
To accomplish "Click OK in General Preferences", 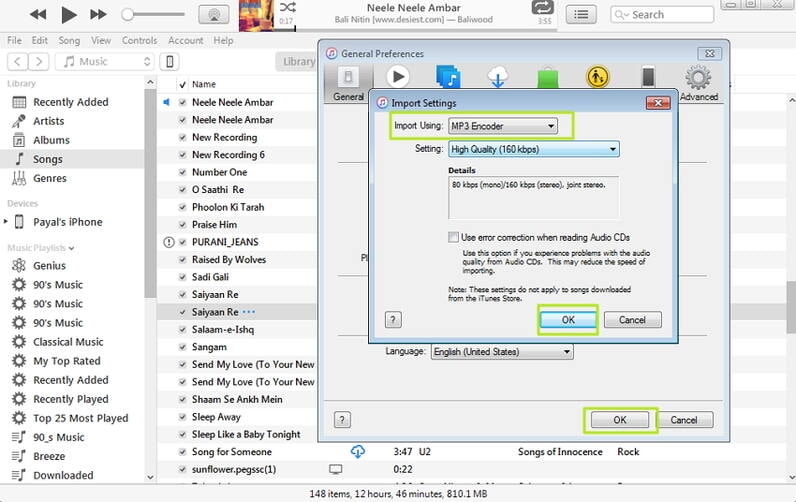I will [x=620, y=420].
